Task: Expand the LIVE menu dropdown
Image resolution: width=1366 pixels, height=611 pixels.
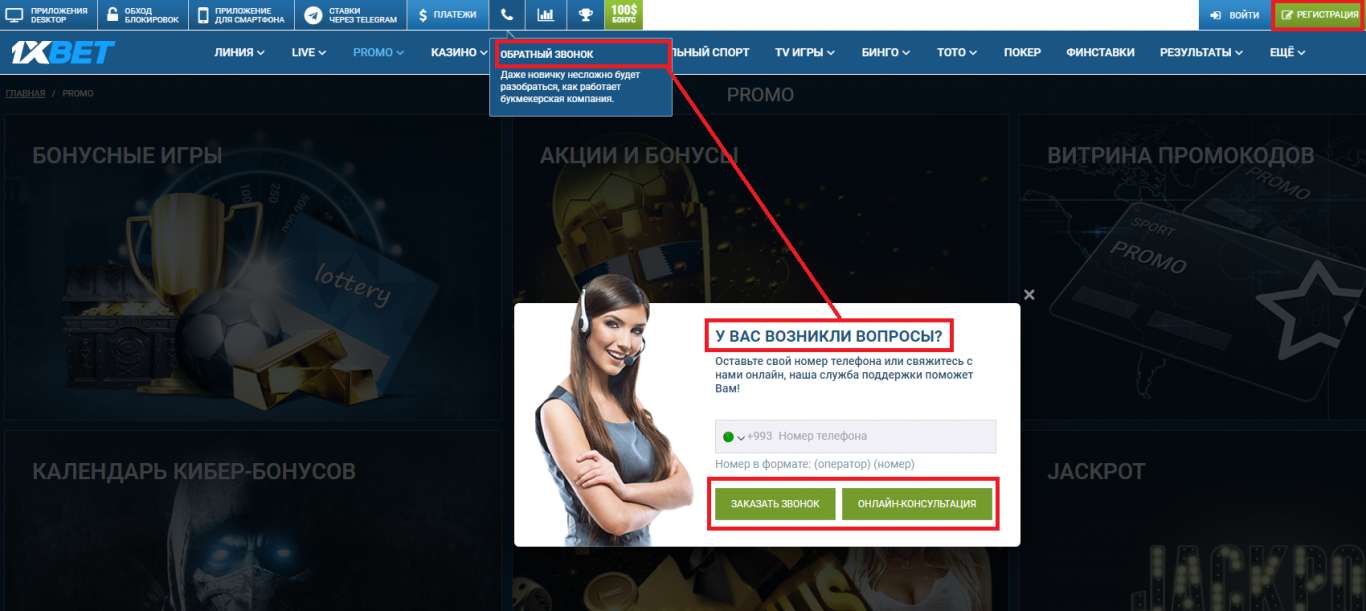Action: pyautogui.click(x=309, y=52)
